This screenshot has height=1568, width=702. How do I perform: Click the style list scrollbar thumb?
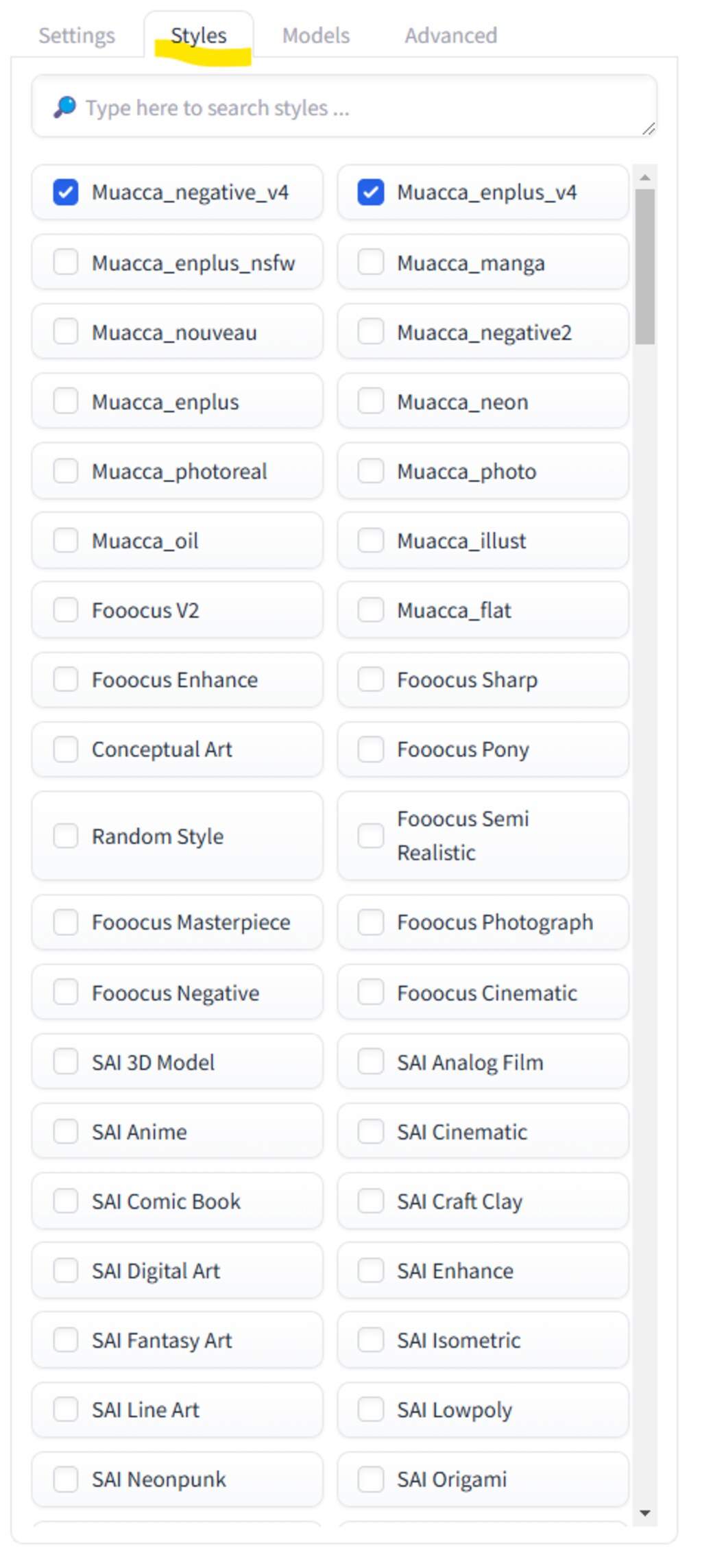(x=644, y=266)
